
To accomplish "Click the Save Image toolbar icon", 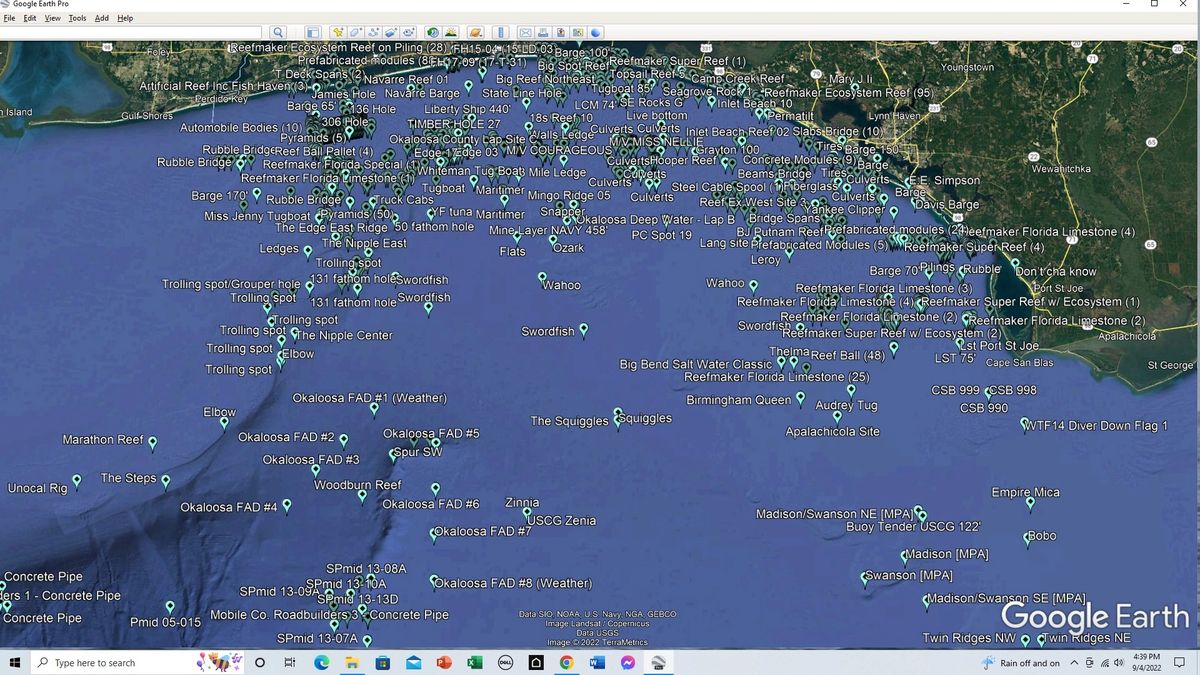I will (x=560, y=32).
